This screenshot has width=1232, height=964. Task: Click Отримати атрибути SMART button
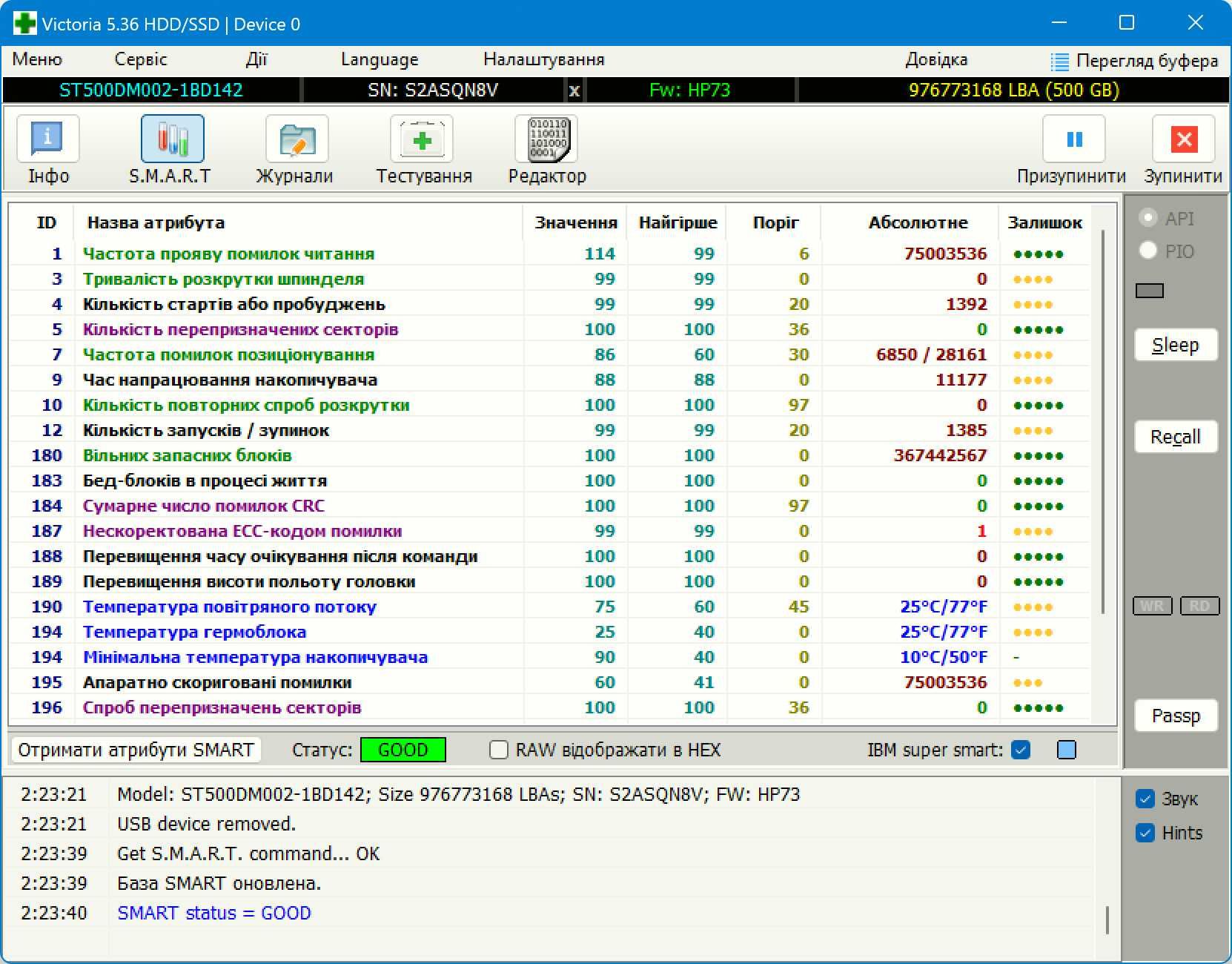pyautogui.click(x=136, y=750)
